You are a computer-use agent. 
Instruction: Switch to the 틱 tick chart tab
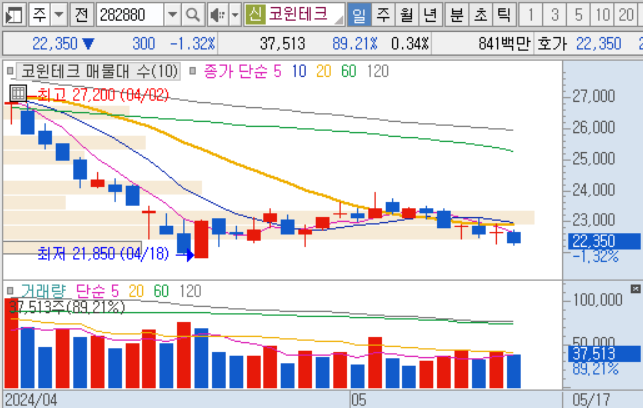click(504, 15)
